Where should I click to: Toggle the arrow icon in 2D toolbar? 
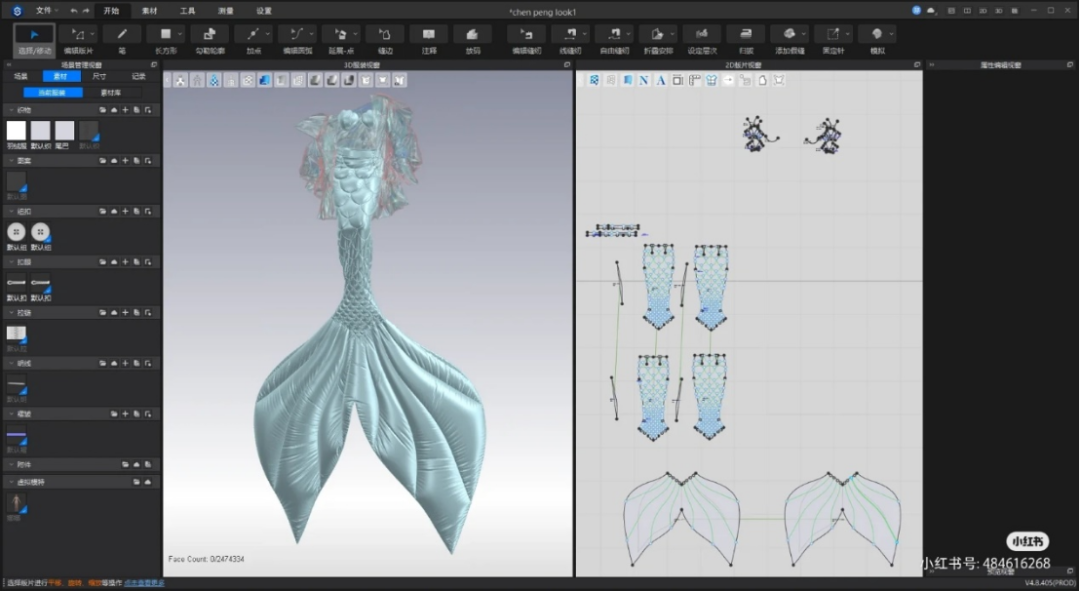(728, 80)
